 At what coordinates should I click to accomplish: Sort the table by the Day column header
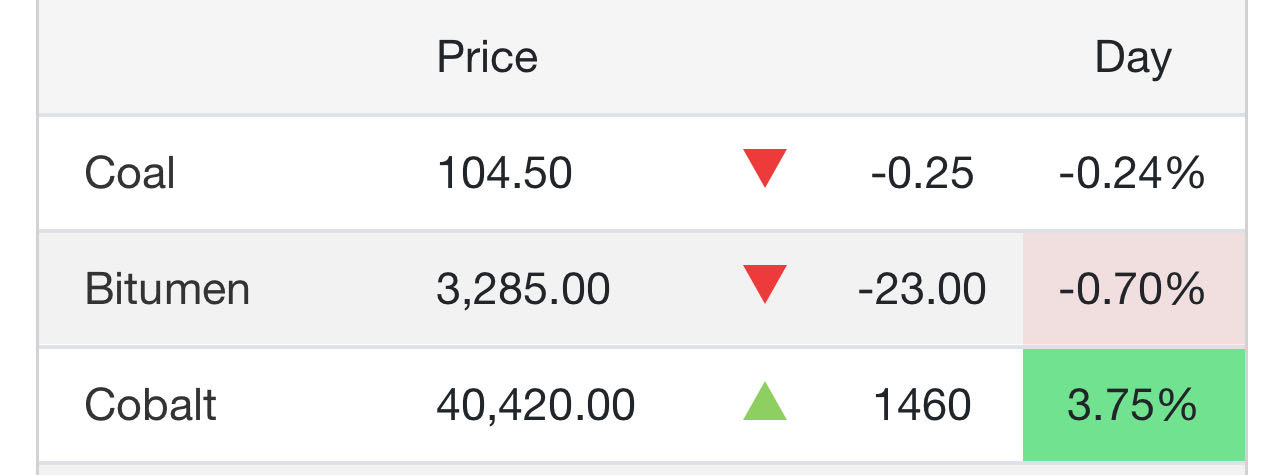[1133, 58]
